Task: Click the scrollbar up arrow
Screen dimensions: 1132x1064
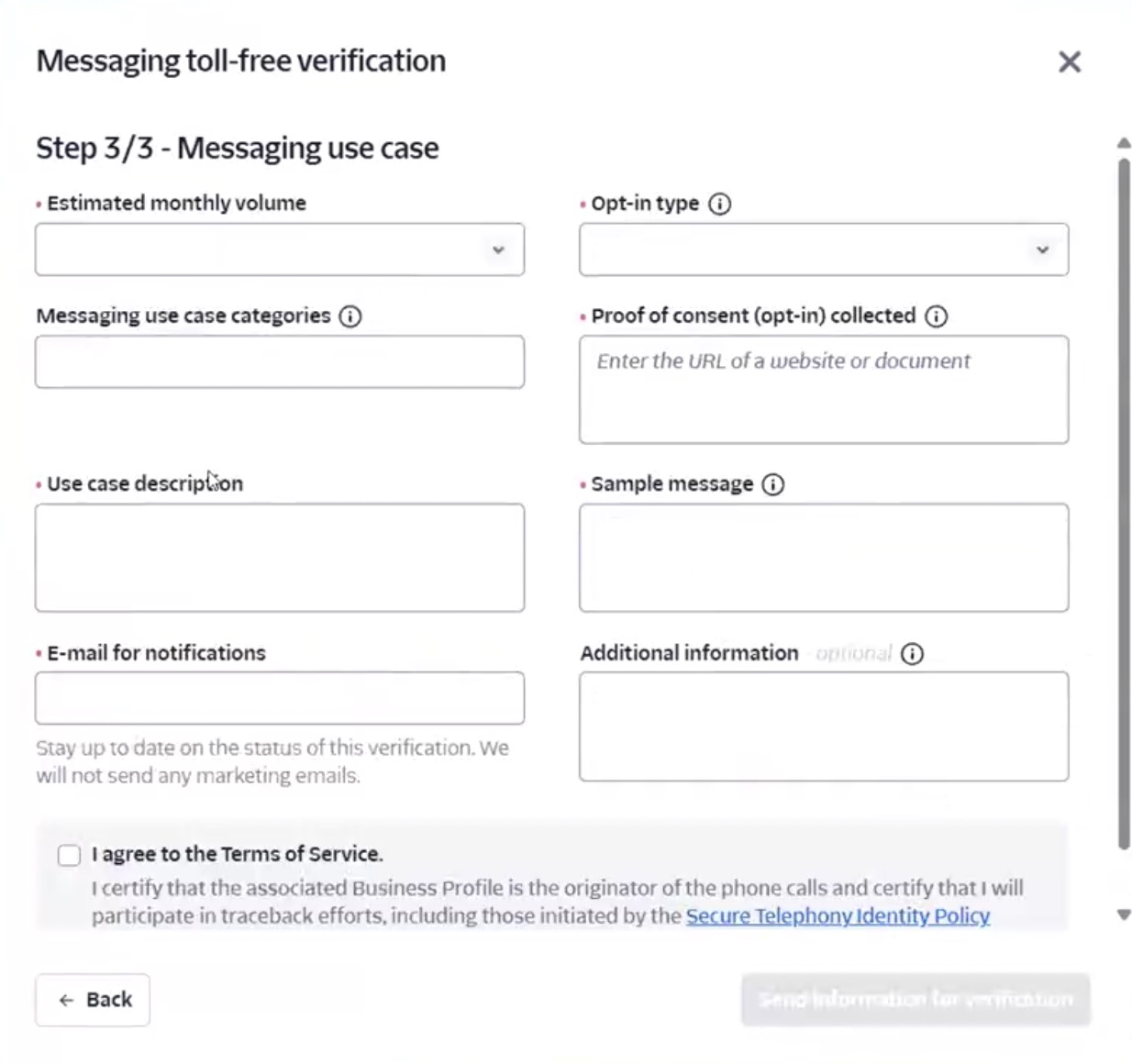Action: coord(1124,143)
